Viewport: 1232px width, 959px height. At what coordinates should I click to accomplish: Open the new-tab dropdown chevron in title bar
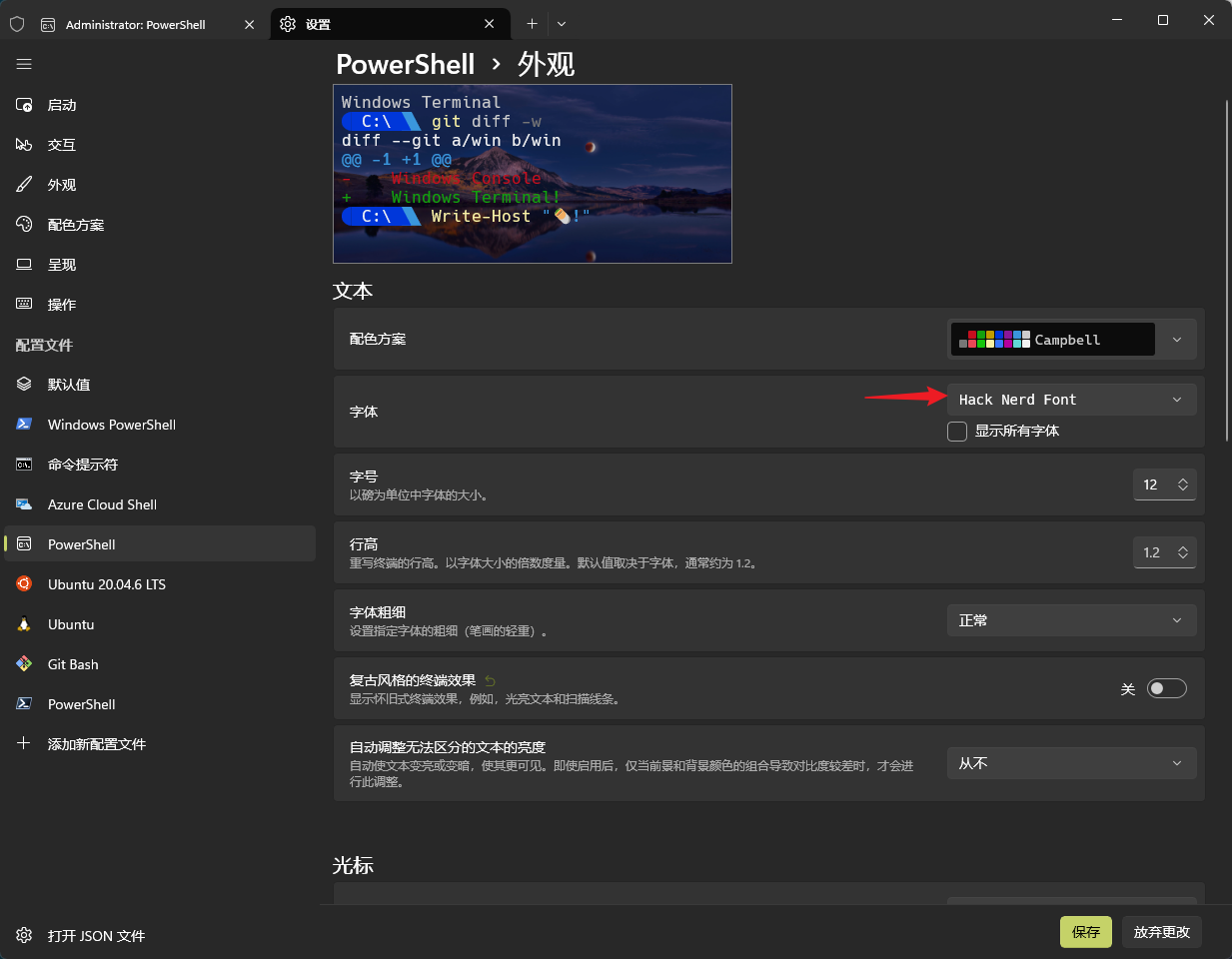[562, 24]
